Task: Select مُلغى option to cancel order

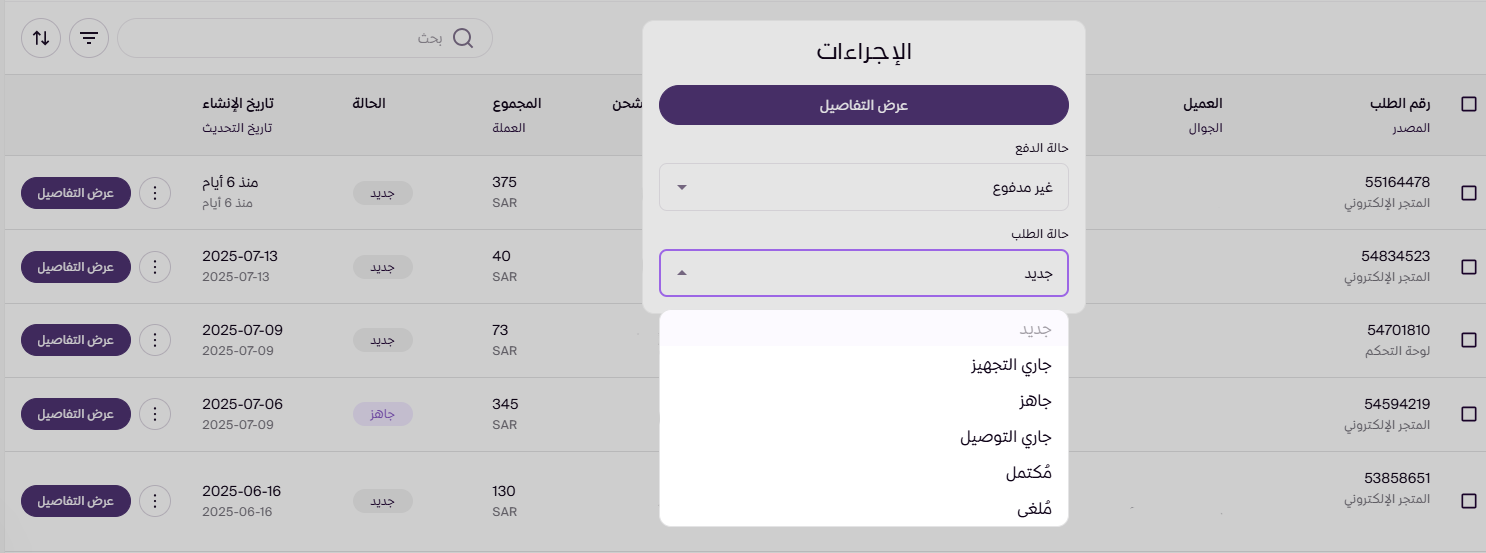Action: pyautogui.click(x=1033, y=509)
